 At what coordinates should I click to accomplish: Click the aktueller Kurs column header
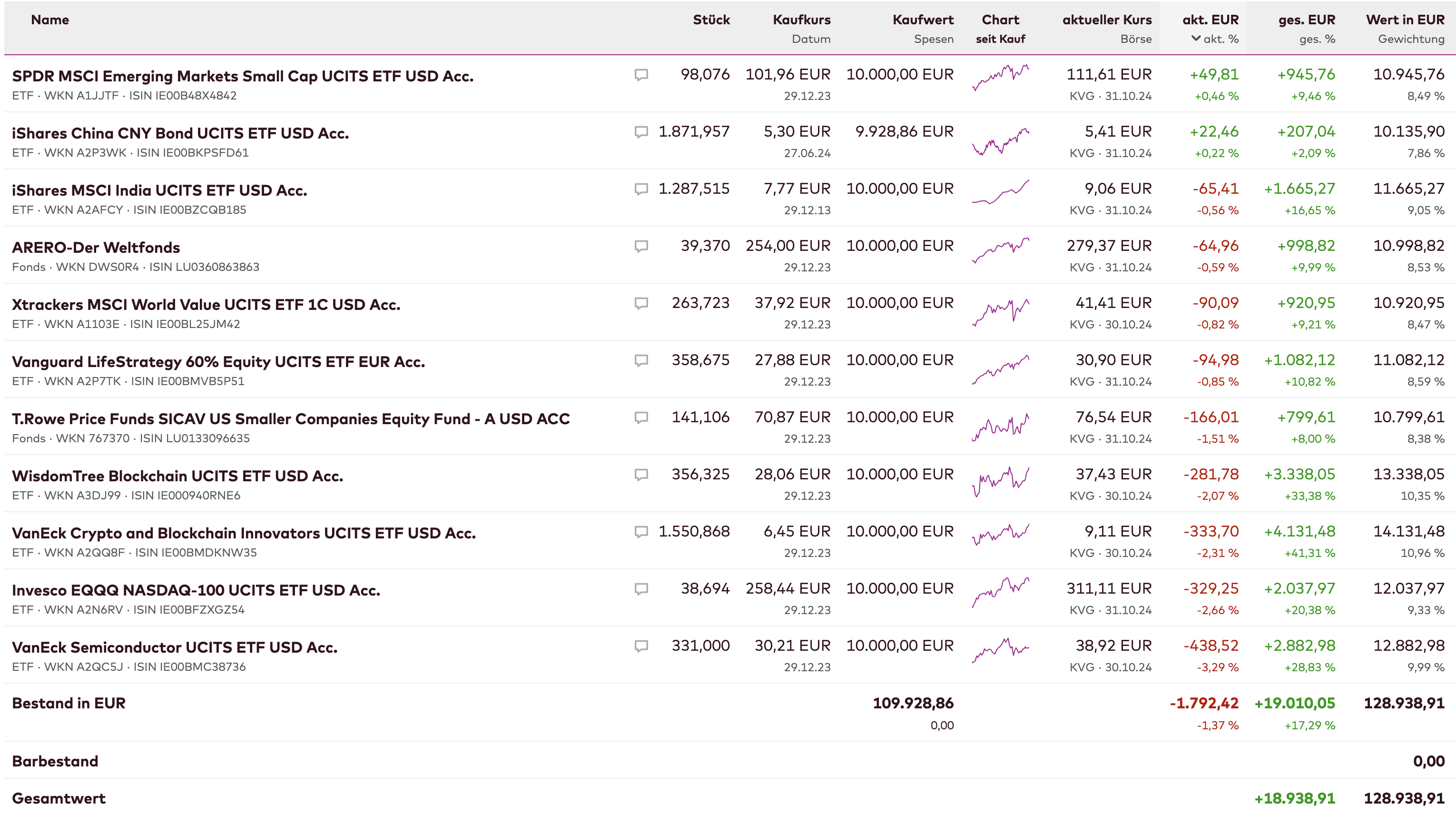1106,20
